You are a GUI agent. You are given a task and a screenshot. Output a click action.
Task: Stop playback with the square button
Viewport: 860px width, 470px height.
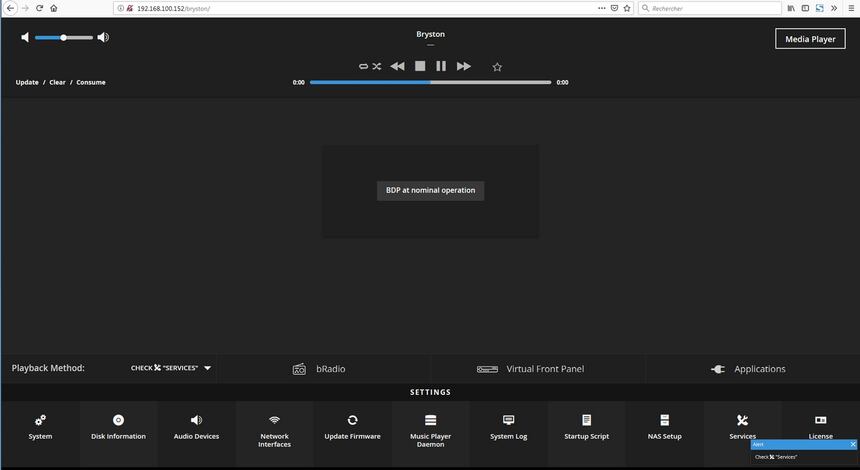click(420, 66)
